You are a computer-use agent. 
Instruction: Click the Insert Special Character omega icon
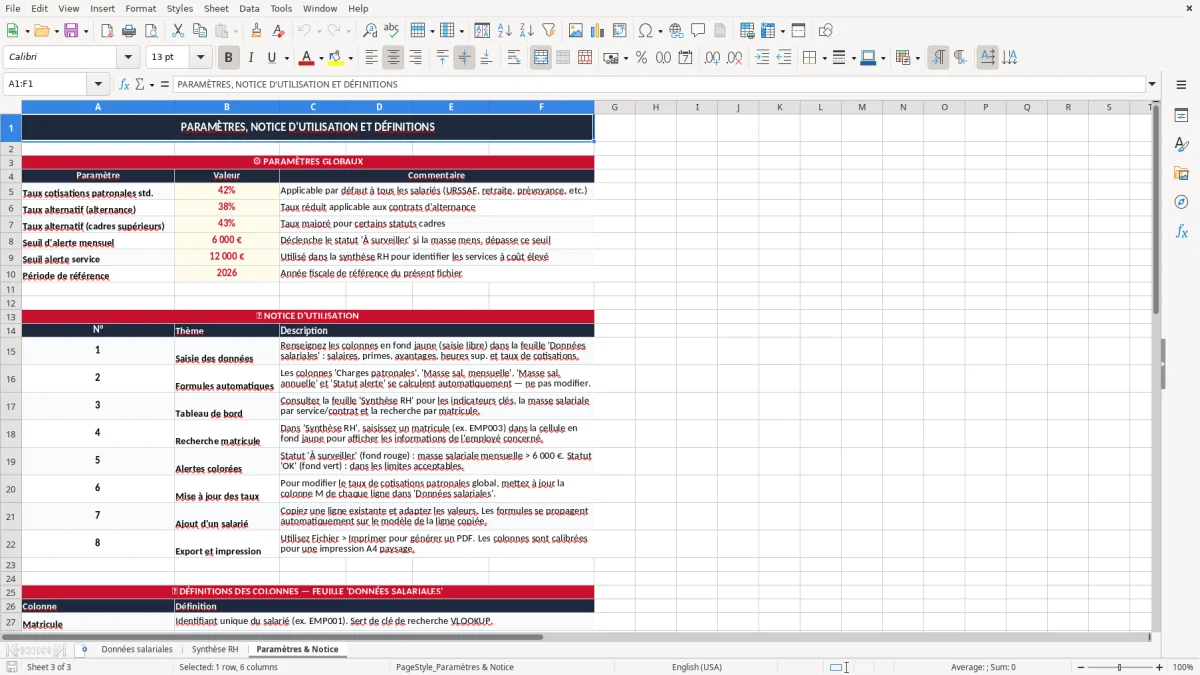(x=645, y=31)
